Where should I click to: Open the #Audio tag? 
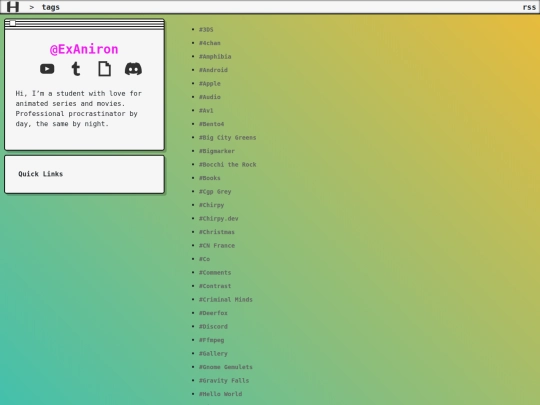click(210, 97)
